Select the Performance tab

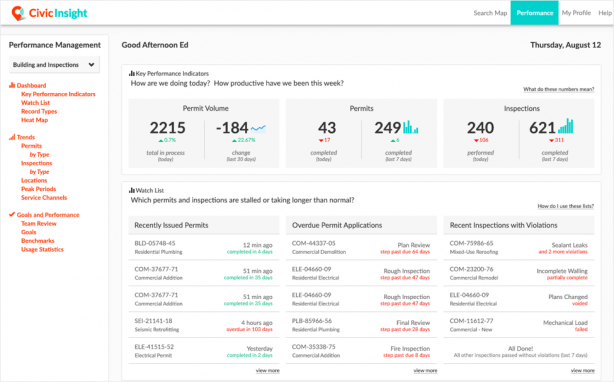pyautogui.click(x=535, y=13)
